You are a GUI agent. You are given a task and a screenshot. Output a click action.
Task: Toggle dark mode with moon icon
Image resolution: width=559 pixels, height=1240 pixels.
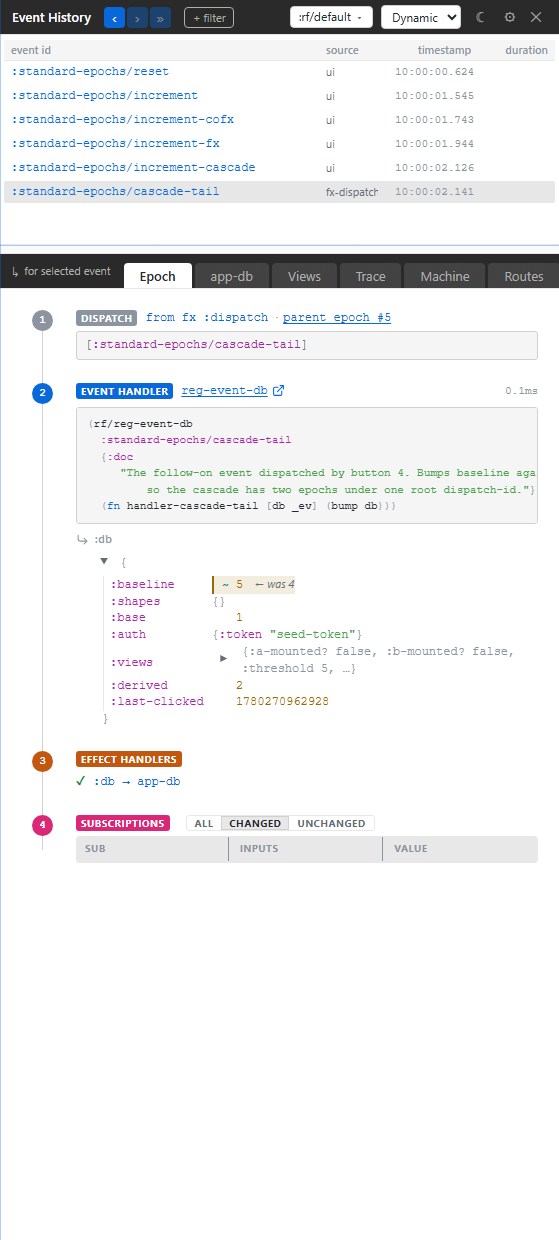[x=481, y=17]
